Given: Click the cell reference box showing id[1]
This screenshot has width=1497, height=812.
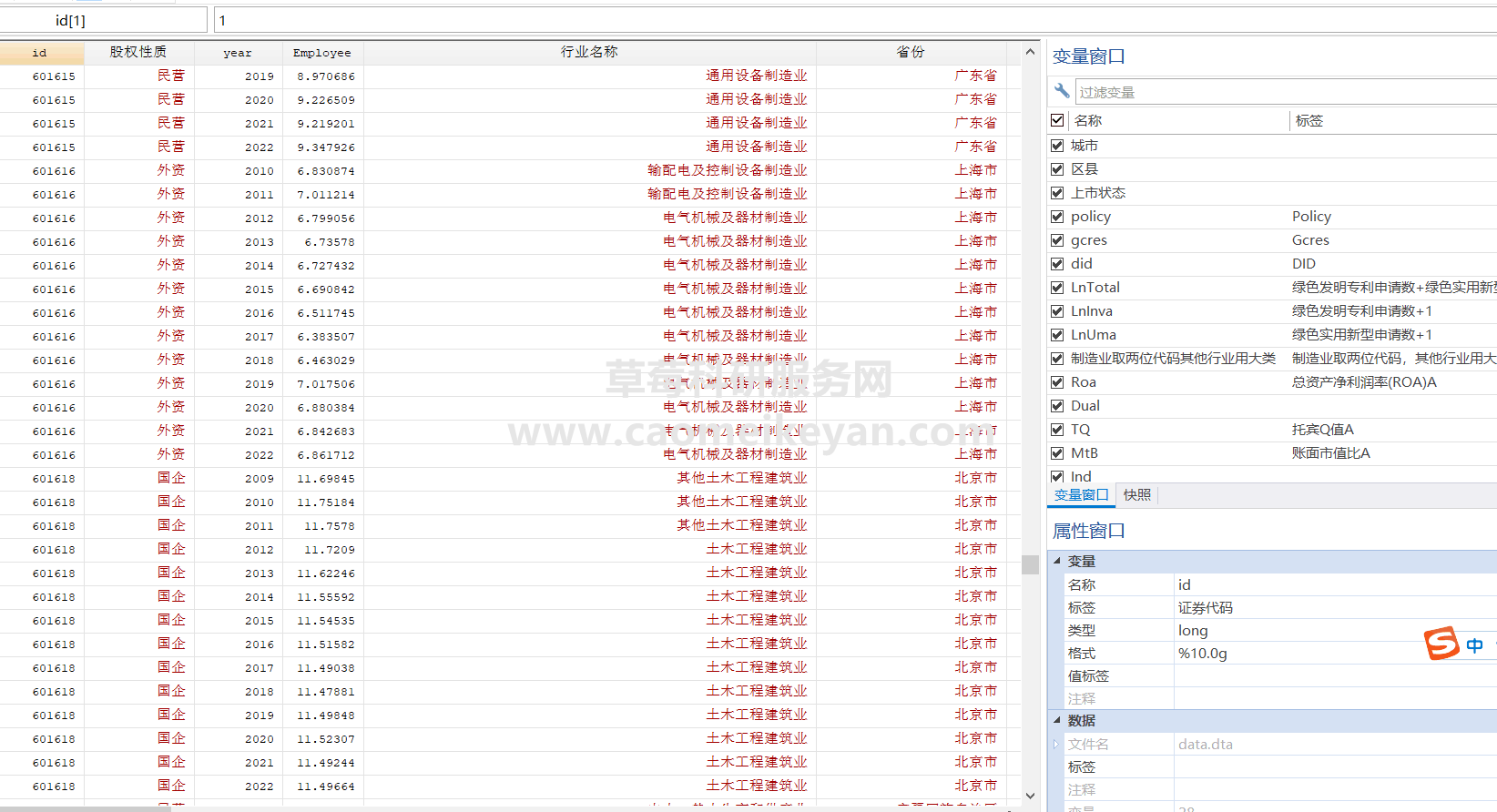Looking at the screenshot, I should (x=104, y=20).
